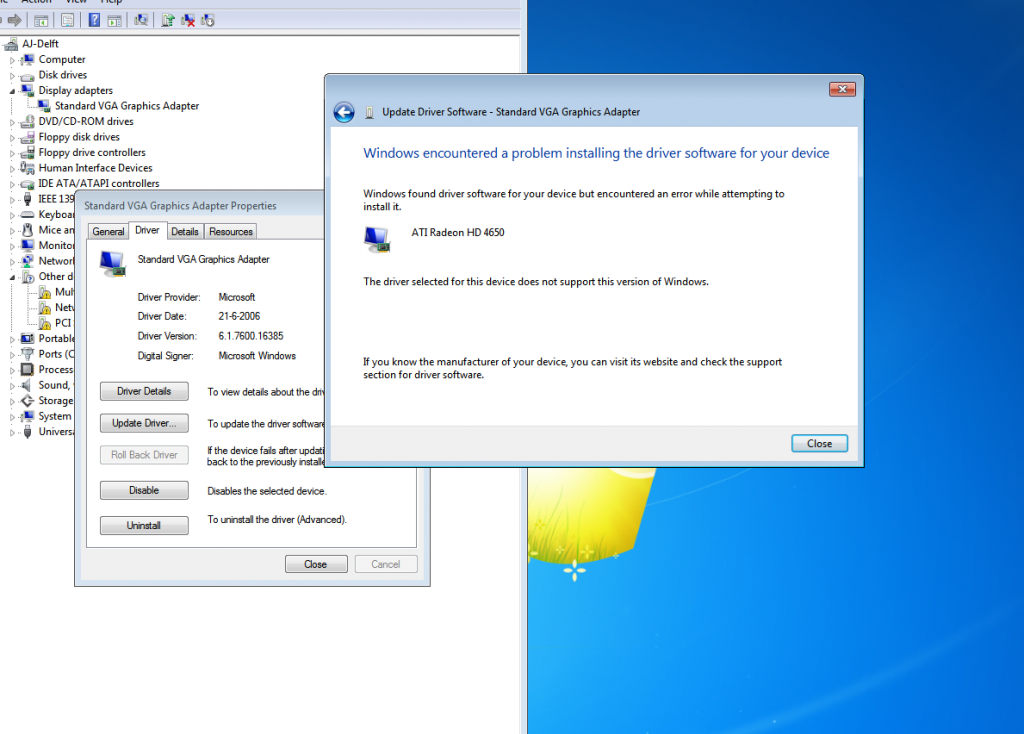Click driver date value 21-6-2006
This screenshot has width=1024, height=734.
239,316
